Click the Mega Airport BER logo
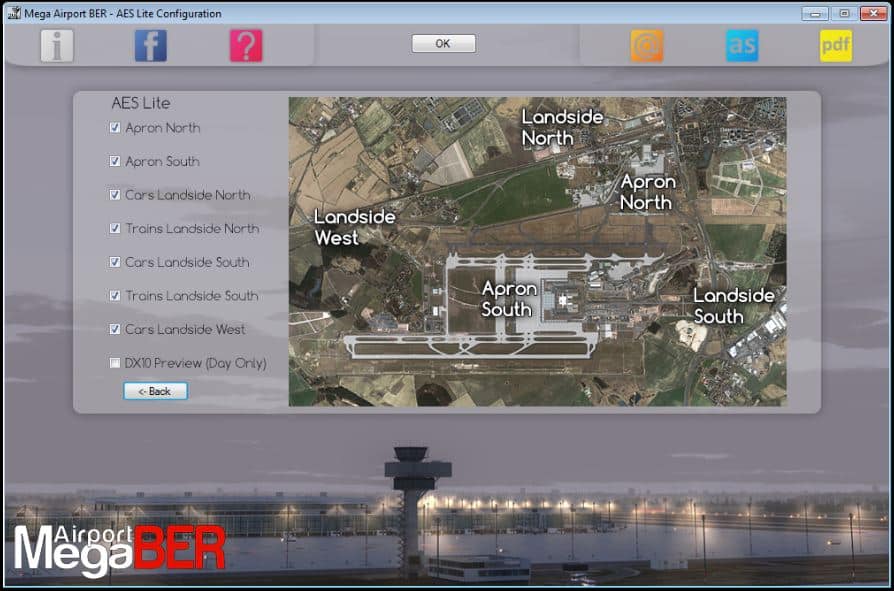The image size is (894, 591). [x=120, y=550]
